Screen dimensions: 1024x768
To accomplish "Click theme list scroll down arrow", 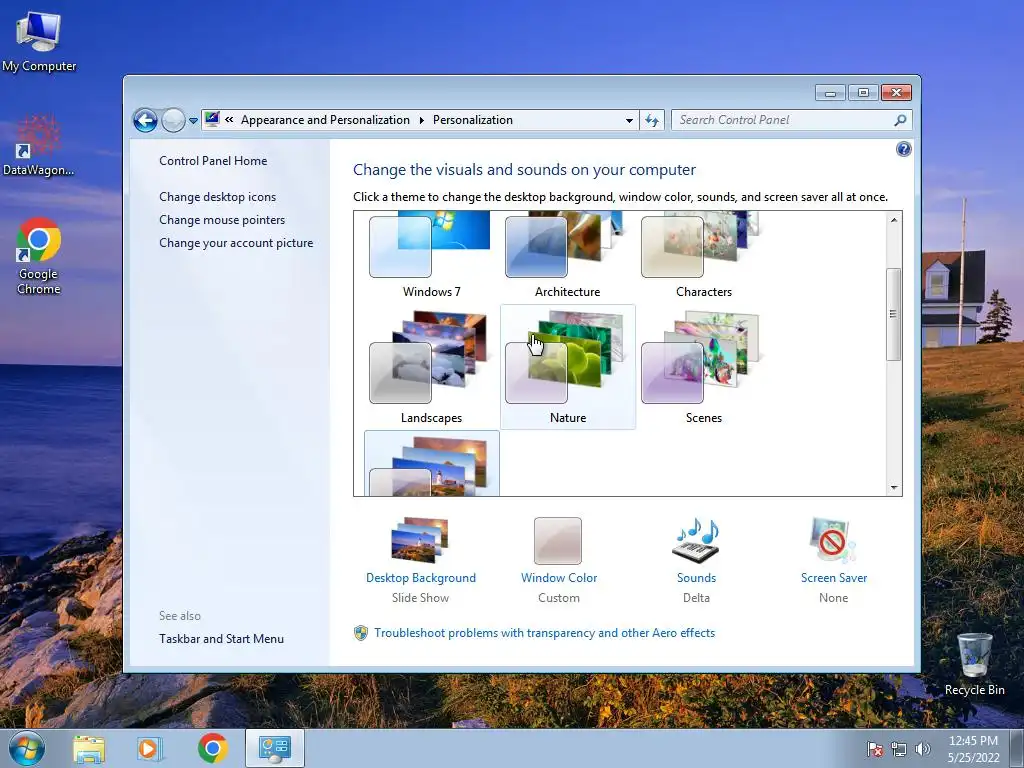I will tap(894, 487).
